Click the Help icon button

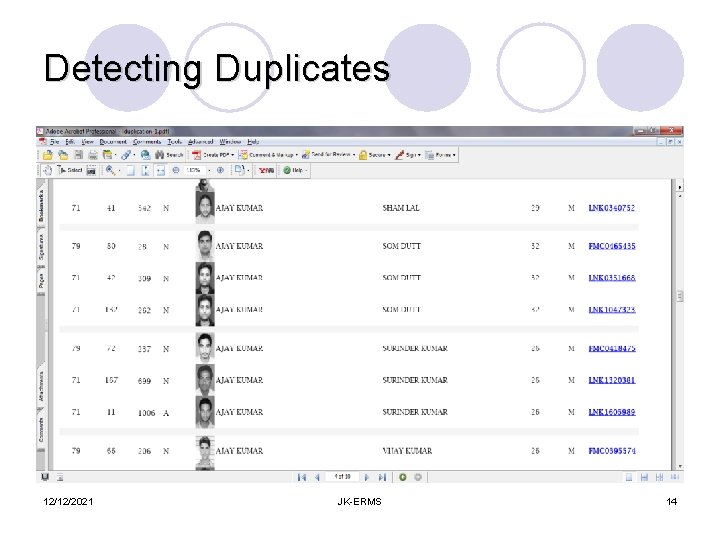[x=293, y=170]
